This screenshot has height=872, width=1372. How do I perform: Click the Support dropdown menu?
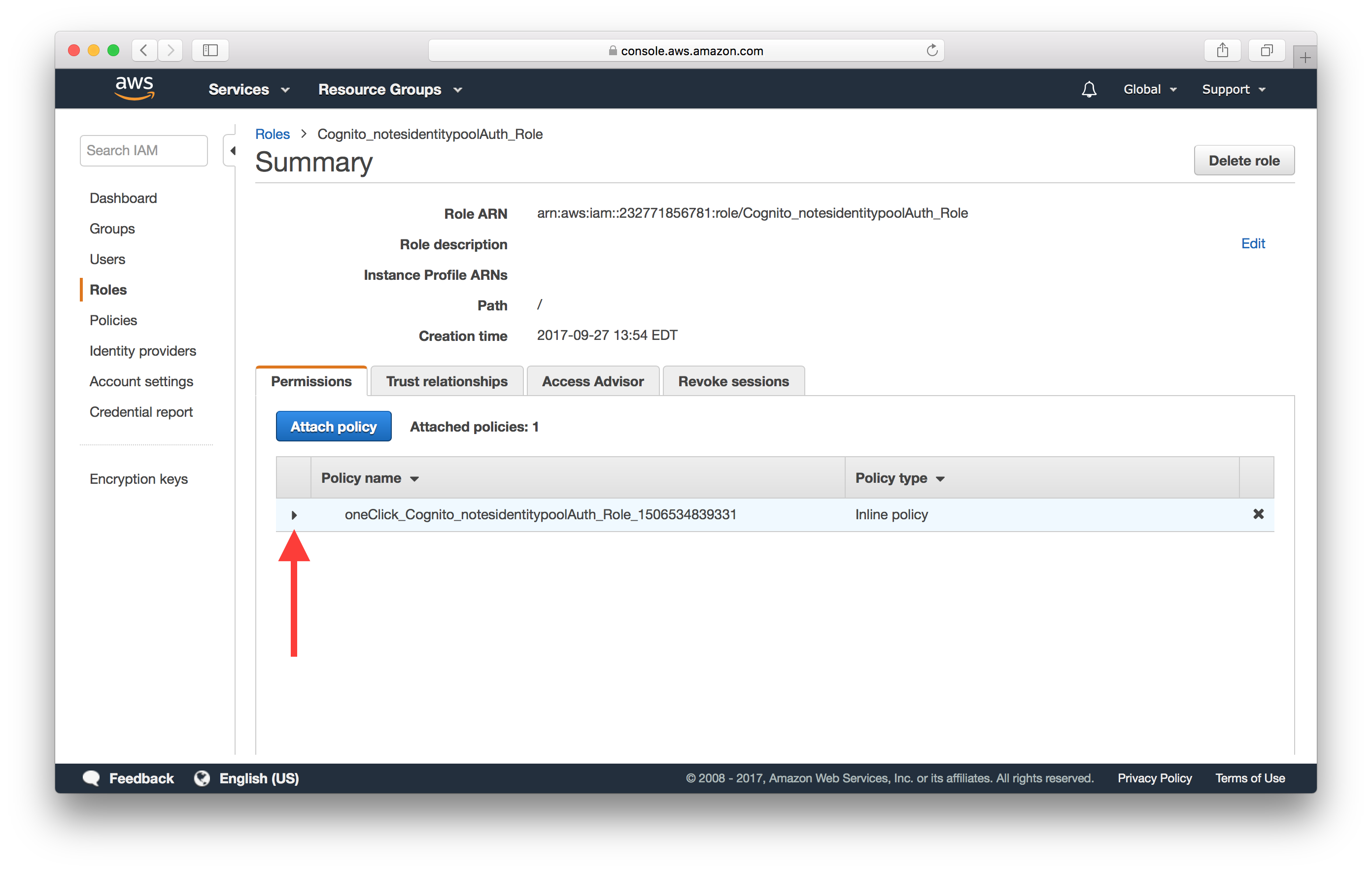[x=1233, y=89]
